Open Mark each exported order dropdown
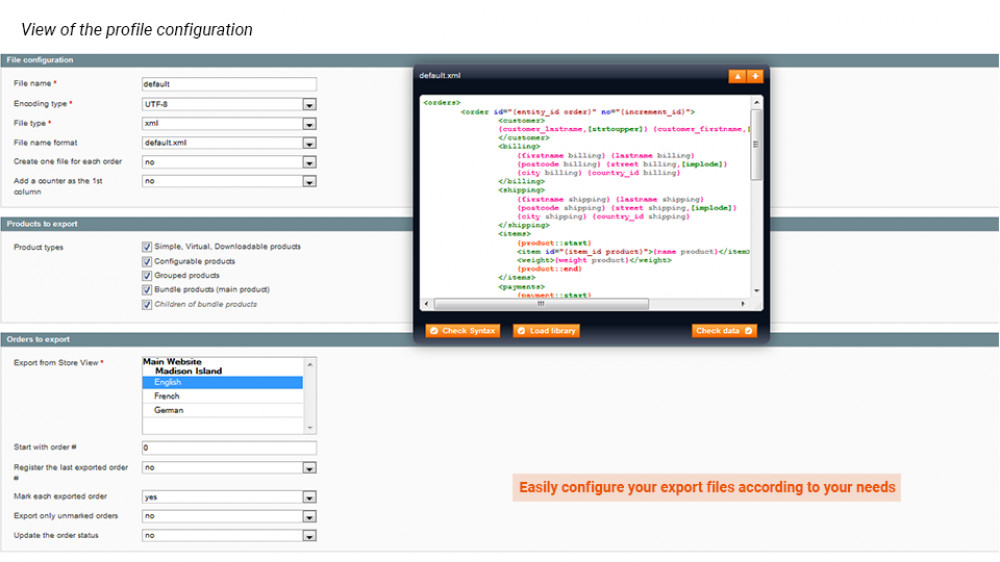 tap(229, 497)
